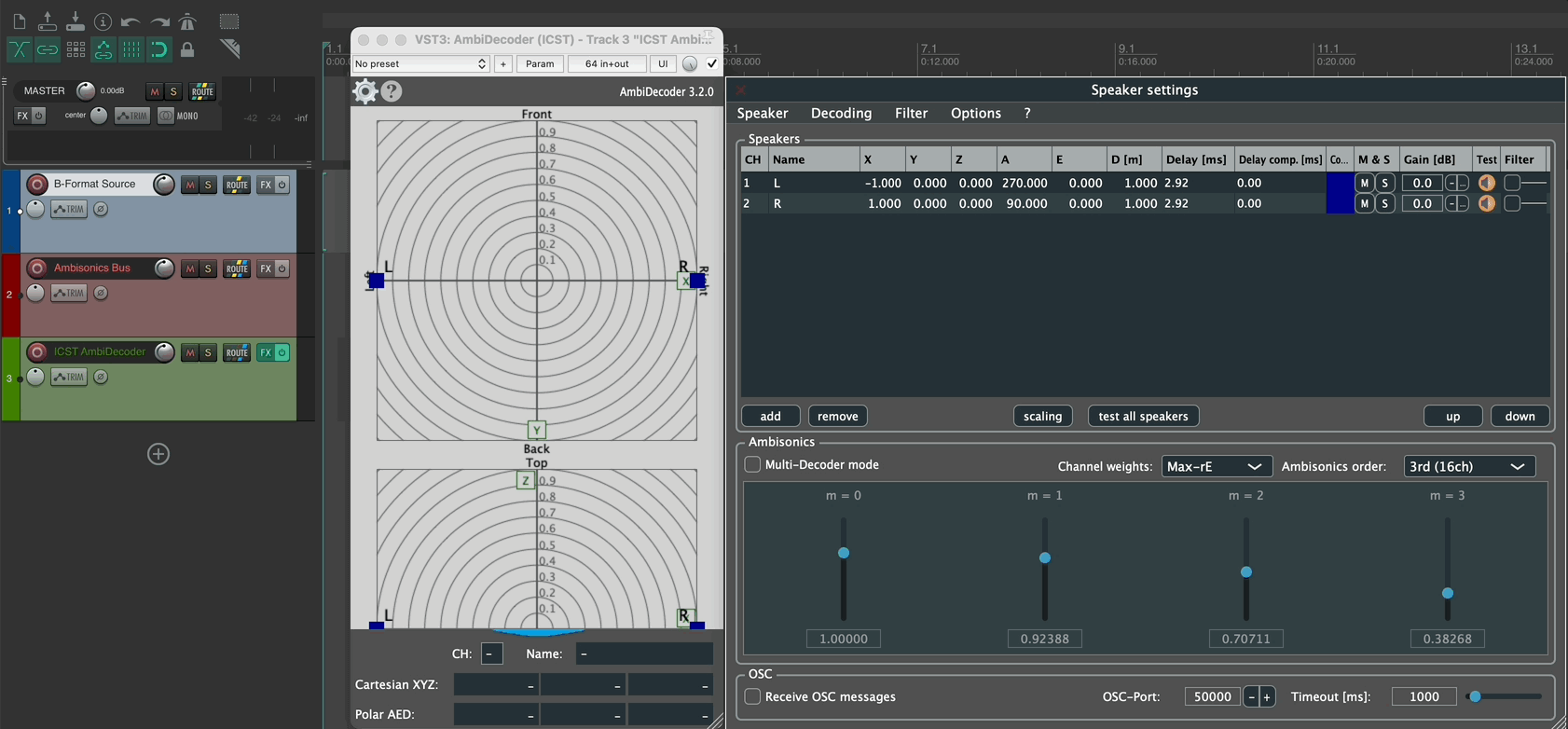
Task: Enable Multi-Decoder mode checkbox
Action: (x=752, y=464)
